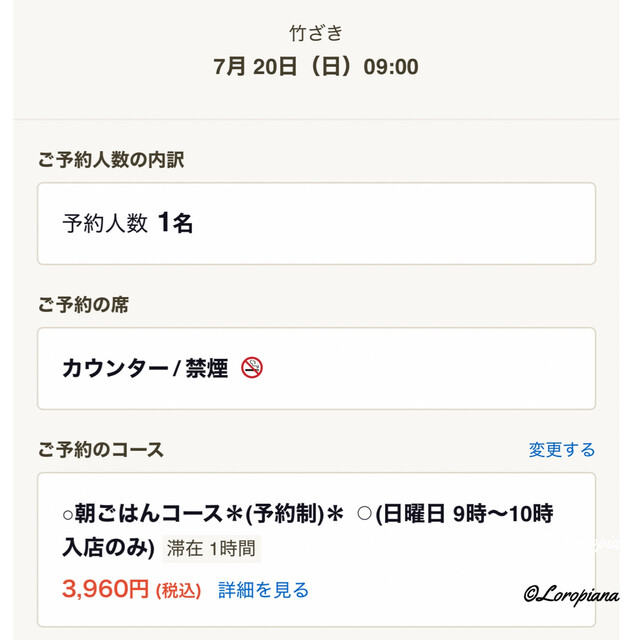Click the (税込) tax label
Image resolution: width=640 pixels, height=640 pixels.
180,591
